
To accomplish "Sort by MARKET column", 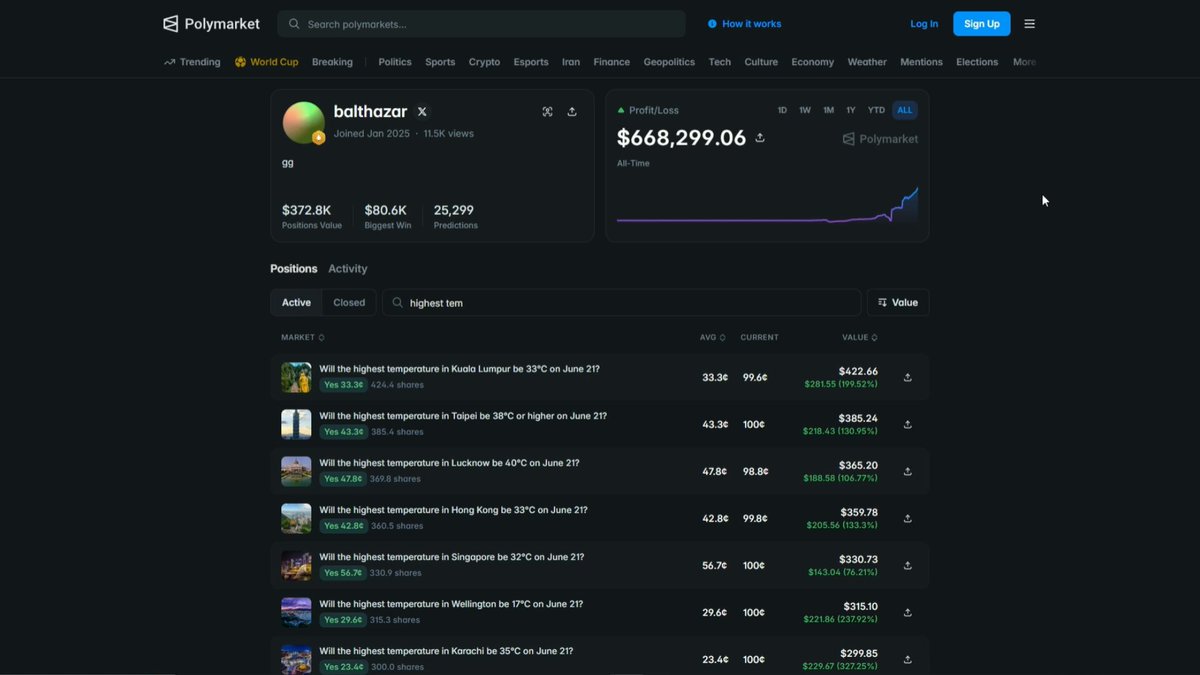I will (302, 338).
